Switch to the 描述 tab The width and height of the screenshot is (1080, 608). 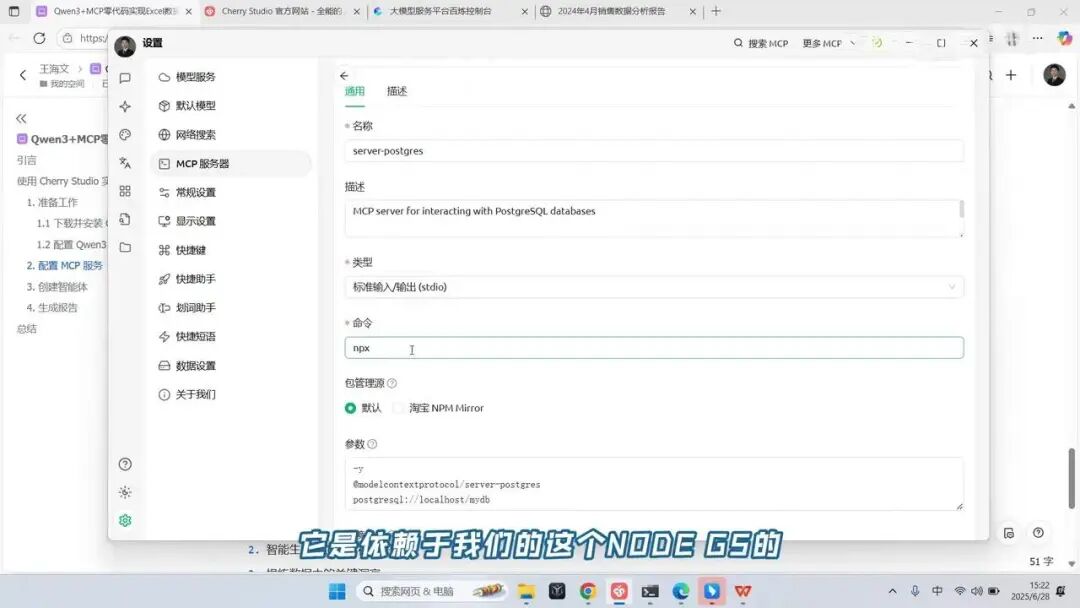pos(397,91)
